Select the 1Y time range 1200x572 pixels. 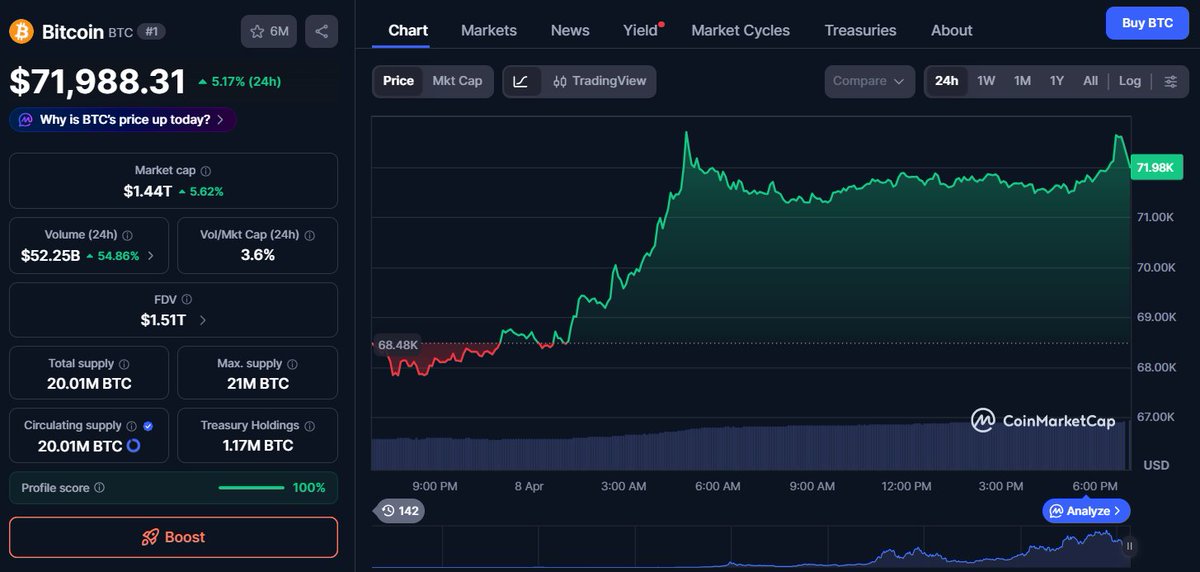(1057, 81)
